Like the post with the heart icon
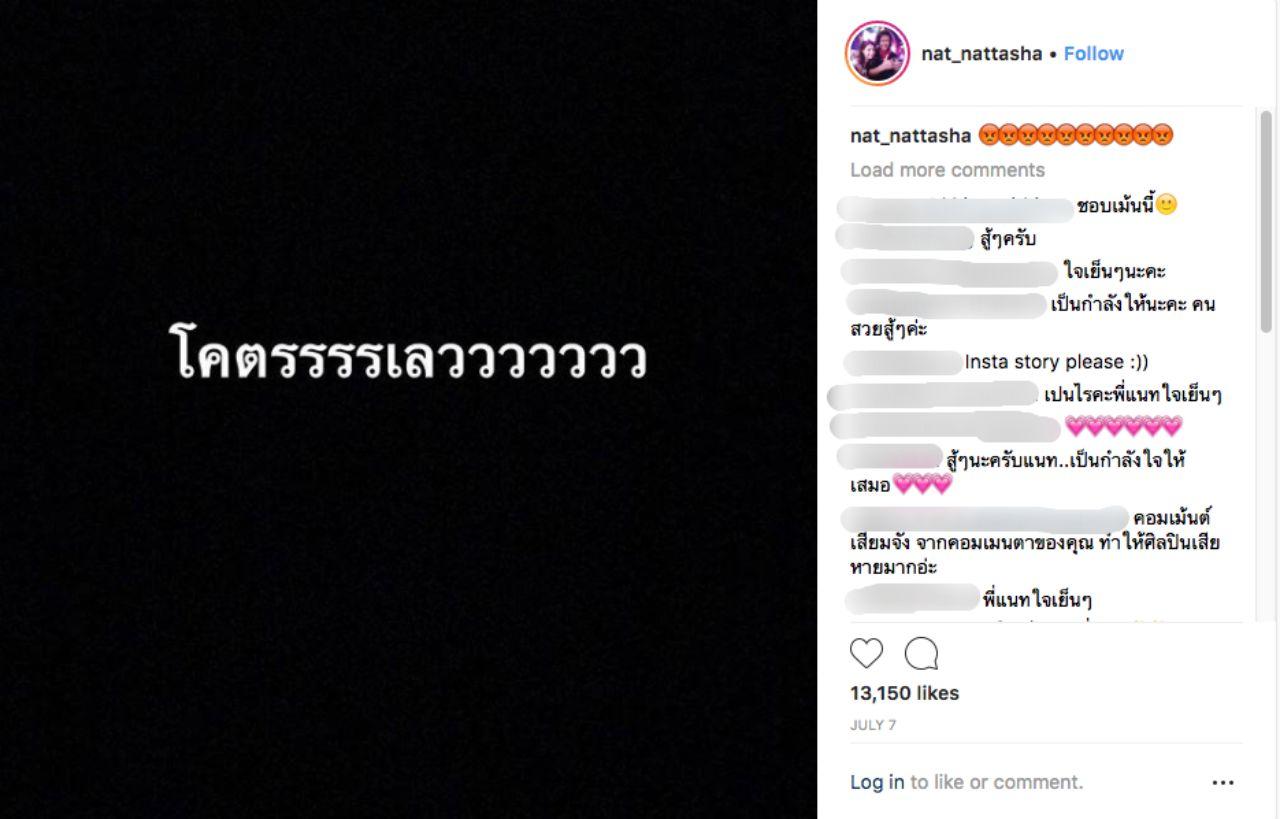Viewport: 1280px width, 819px height. (866, 653)
